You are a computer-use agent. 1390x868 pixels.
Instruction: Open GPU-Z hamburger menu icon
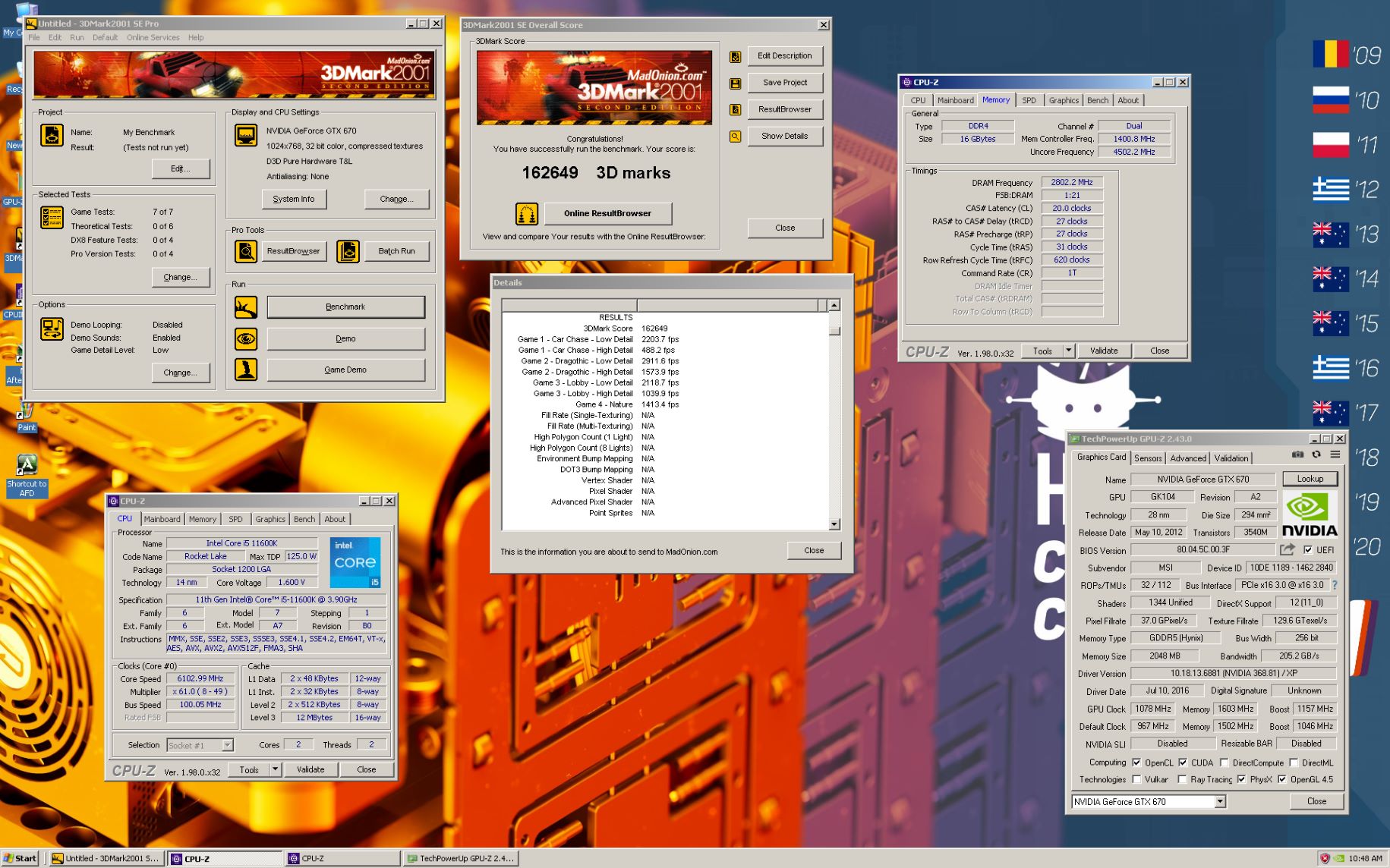pos(1335,454)
